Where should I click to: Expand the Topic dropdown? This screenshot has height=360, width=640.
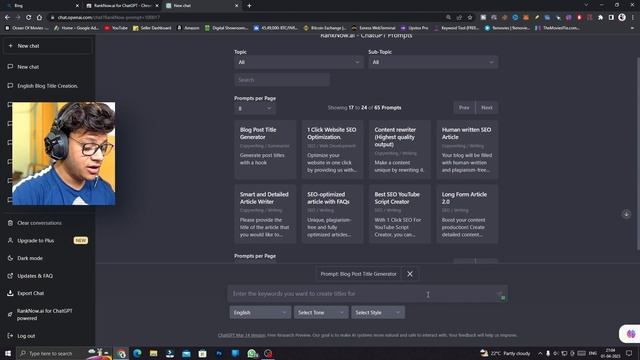tap(298, 62)
